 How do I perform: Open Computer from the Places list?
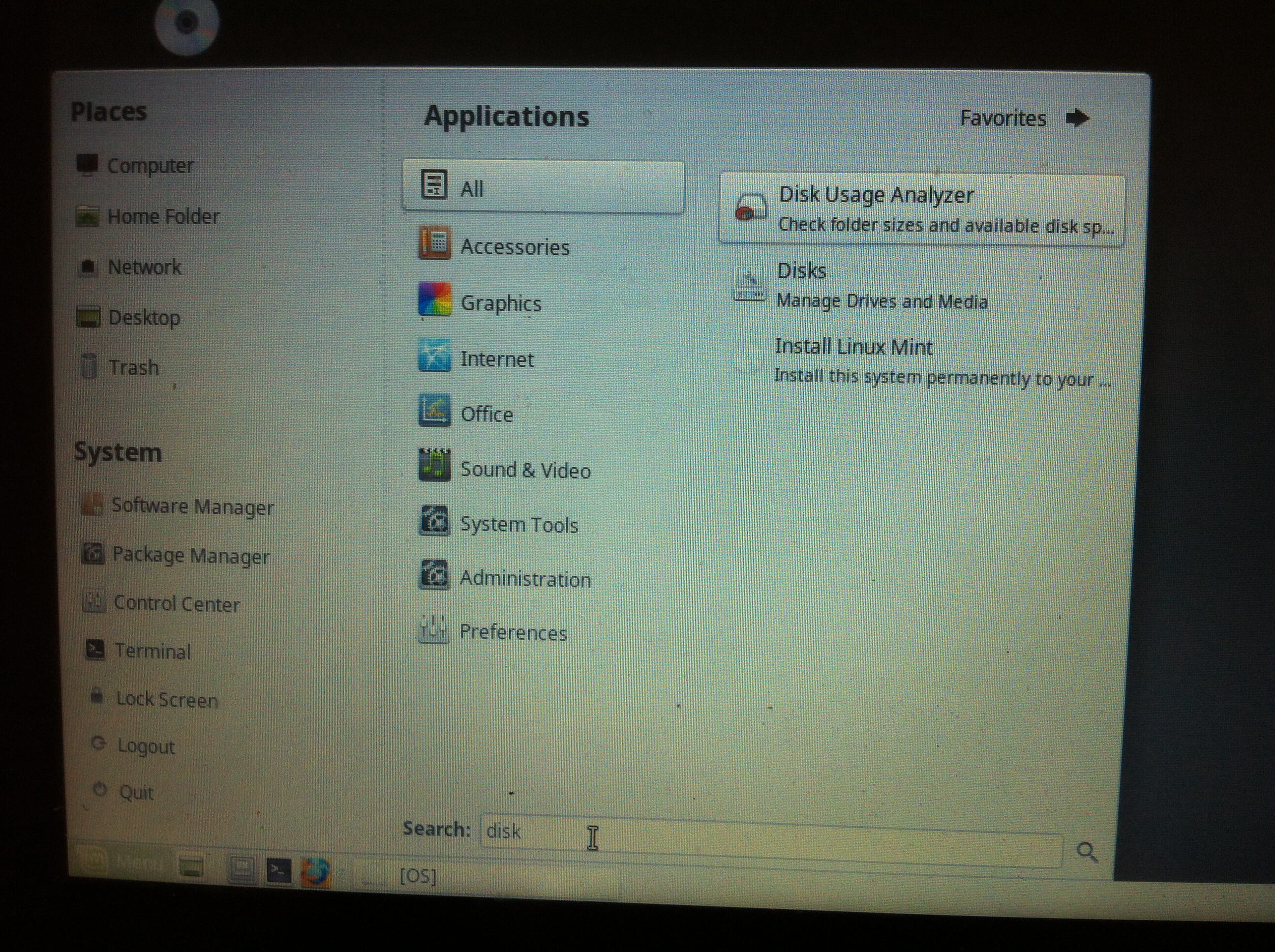click(x=135, y=165)
